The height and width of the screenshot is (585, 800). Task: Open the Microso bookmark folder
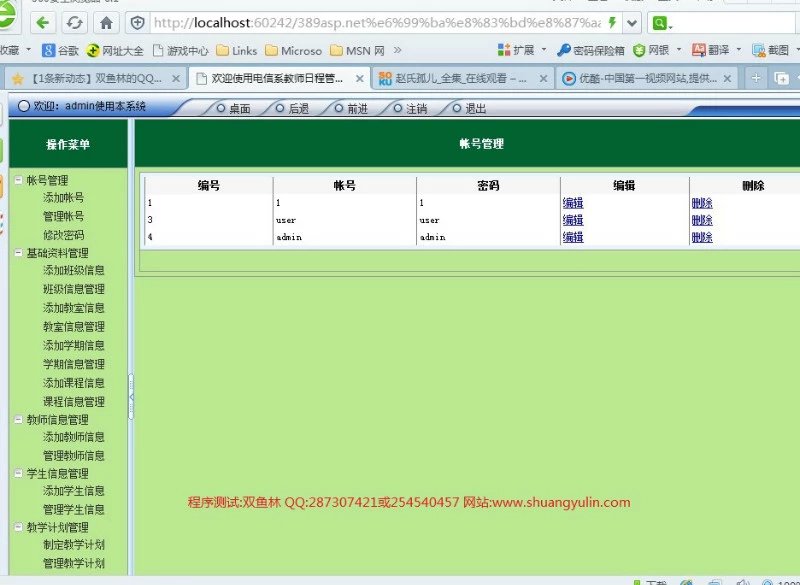(x=293, y=50)
